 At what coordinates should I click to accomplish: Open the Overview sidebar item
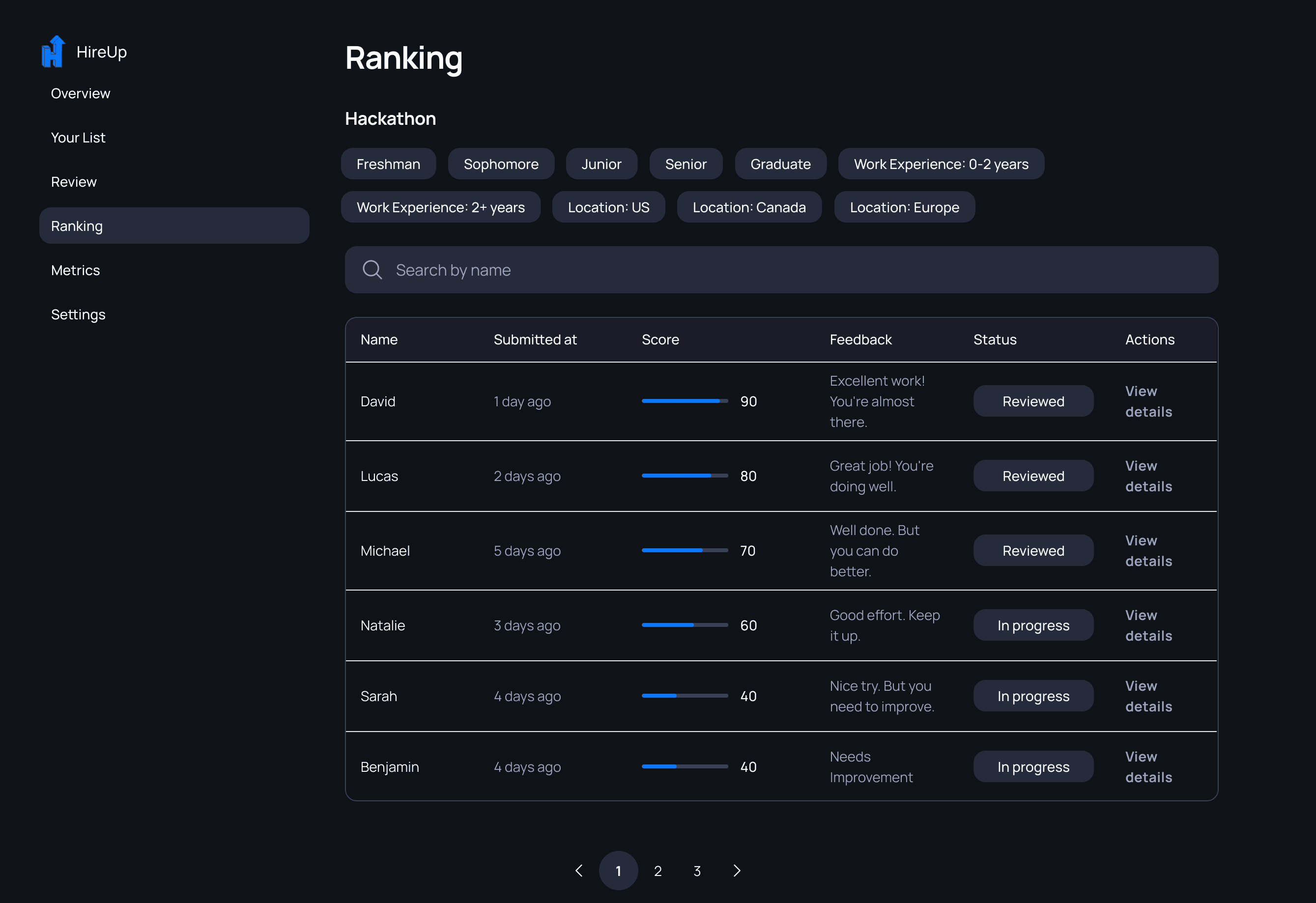(x=81, y=93)
